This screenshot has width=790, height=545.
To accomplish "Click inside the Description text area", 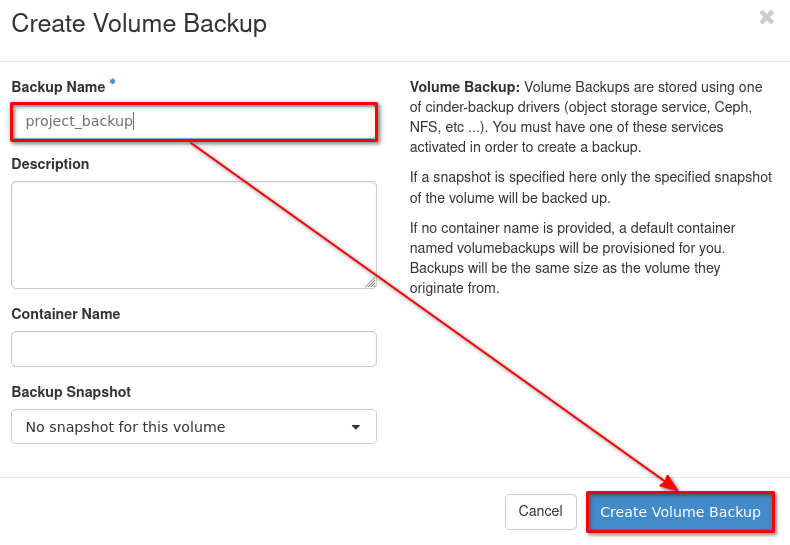I will tap(193, 235).
